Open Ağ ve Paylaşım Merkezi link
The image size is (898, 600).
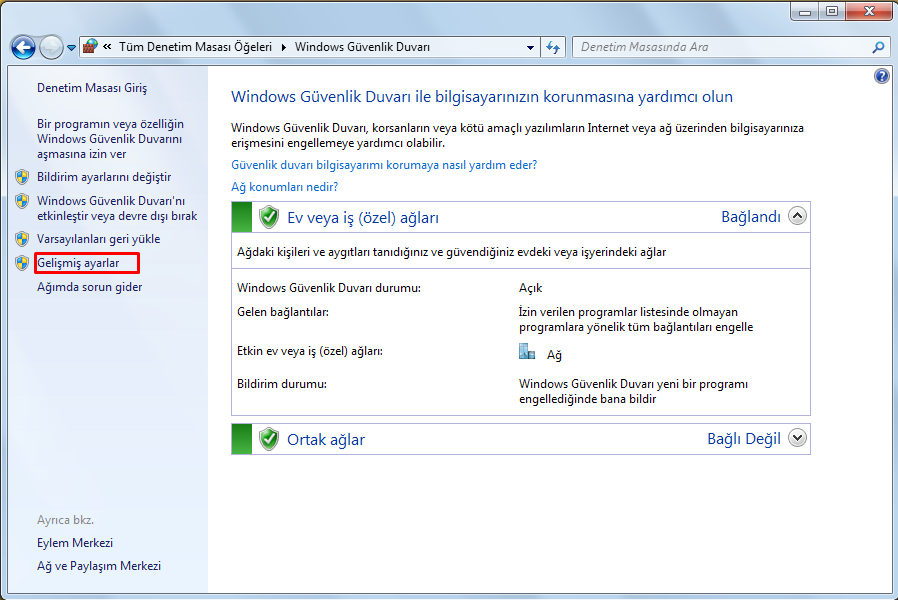tap(99, 566)
